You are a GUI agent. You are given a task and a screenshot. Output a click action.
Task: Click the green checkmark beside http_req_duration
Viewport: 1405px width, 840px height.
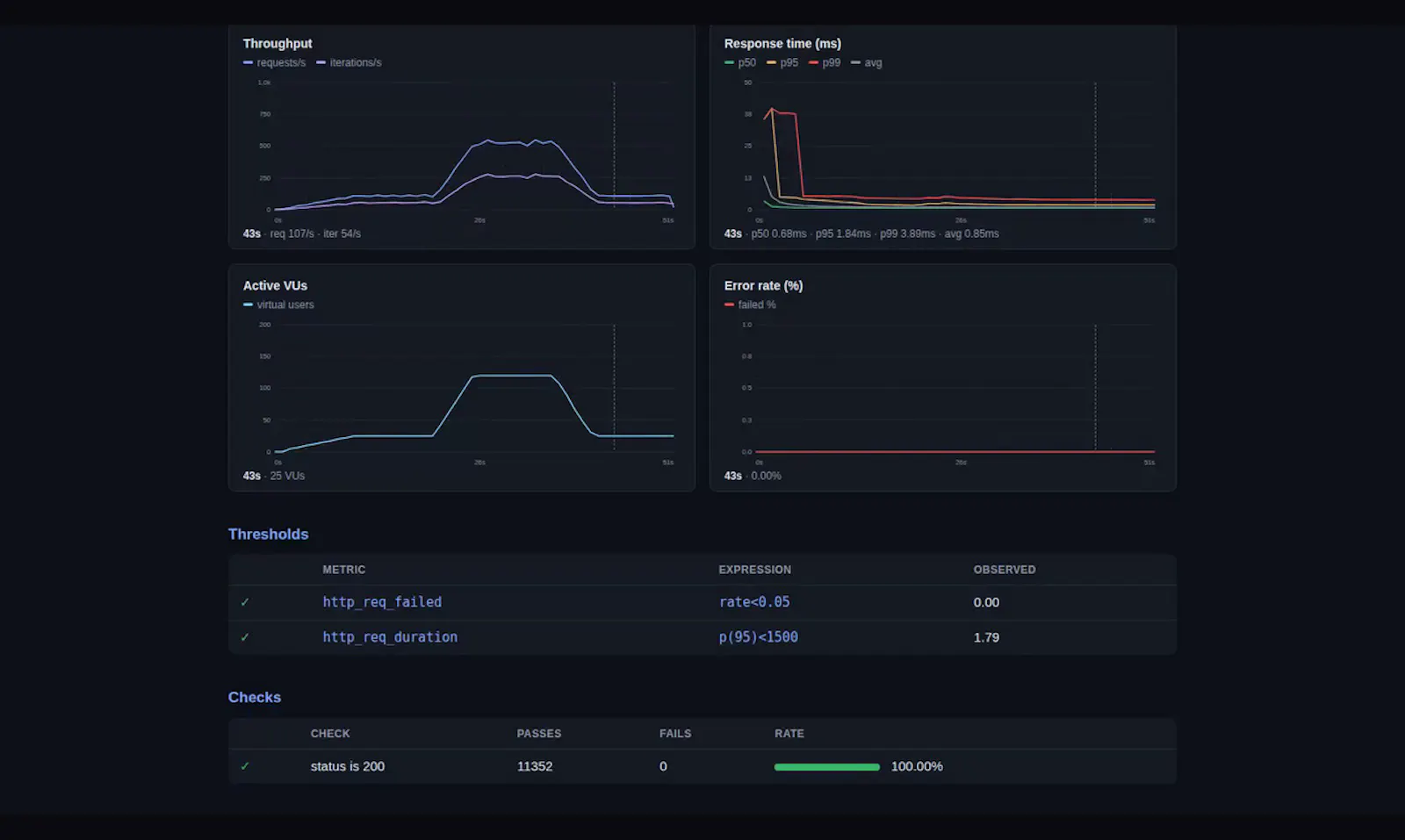(x=245, y=638)
